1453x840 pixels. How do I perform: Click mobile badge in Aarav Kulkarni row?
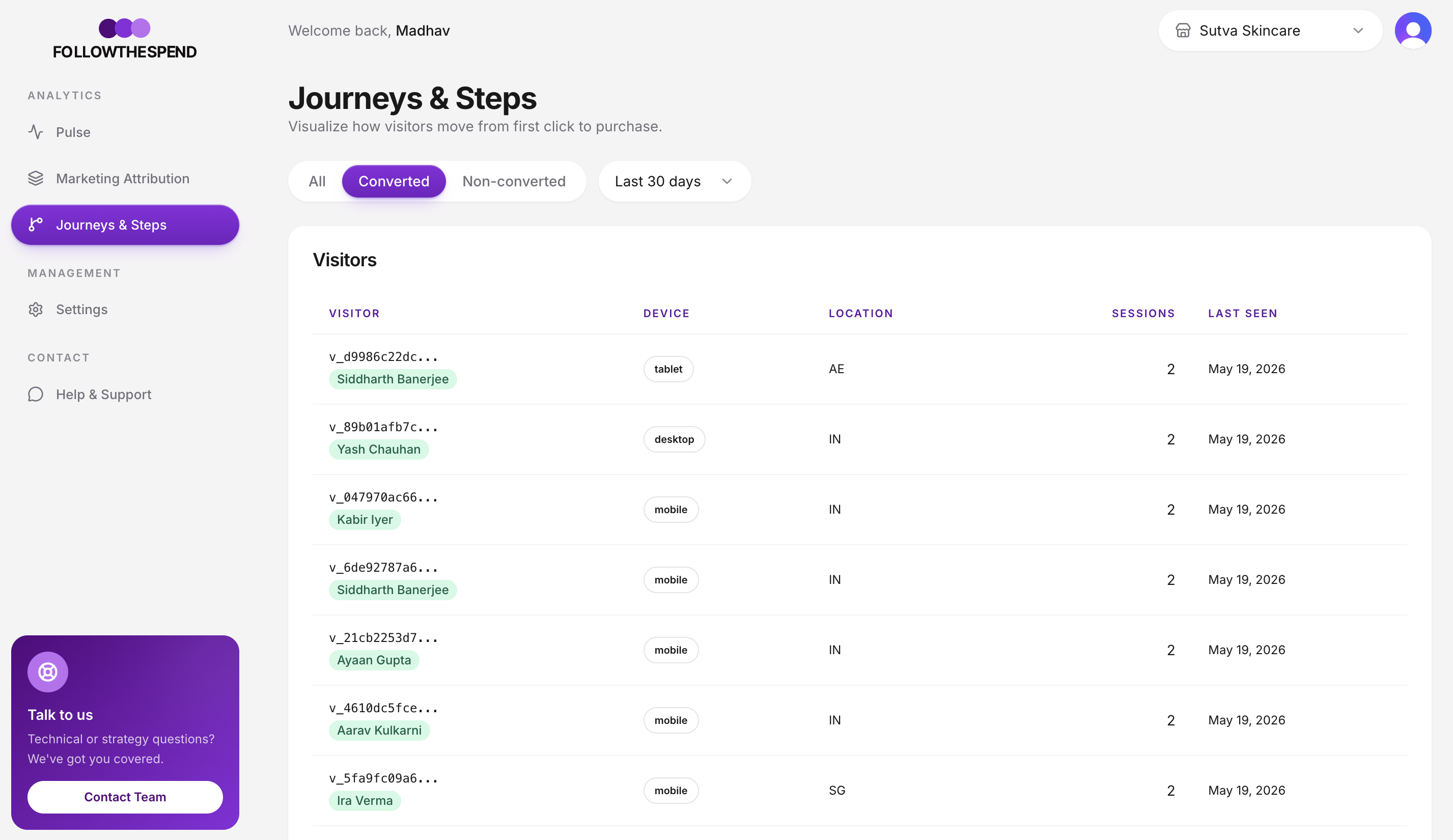670,721
